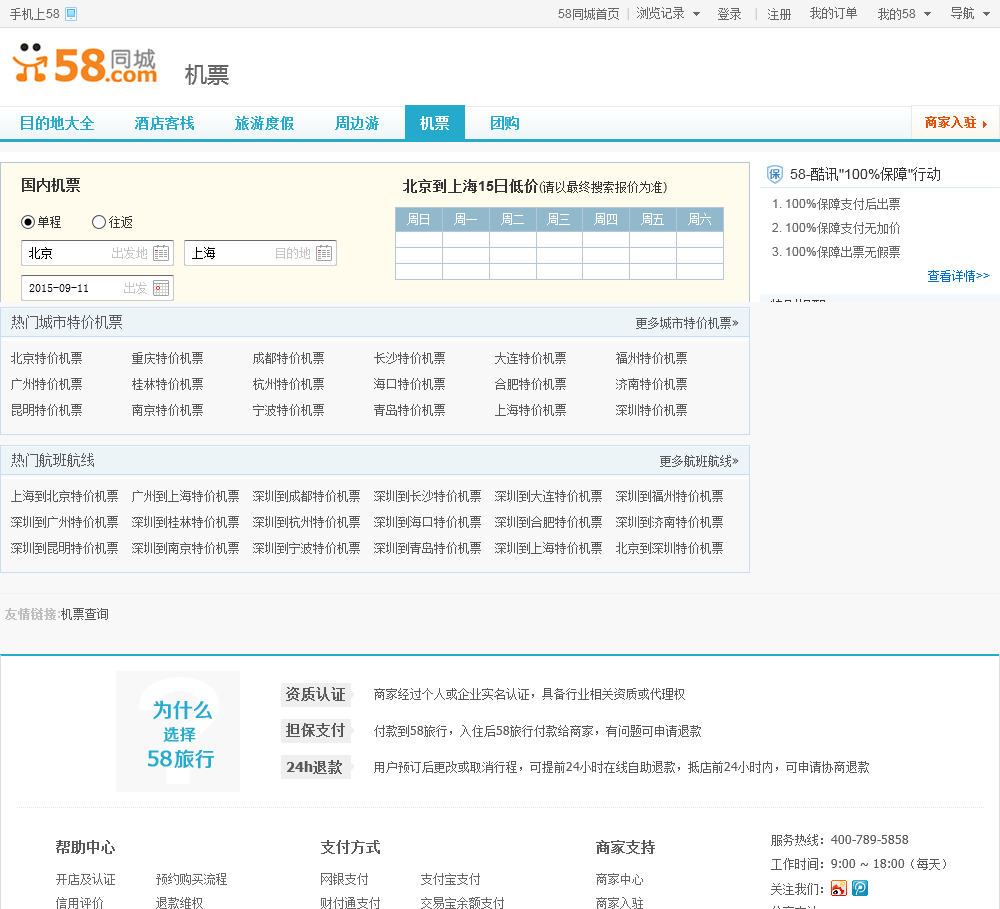Open the Sina Weibo follow icon

click(839, 888)
